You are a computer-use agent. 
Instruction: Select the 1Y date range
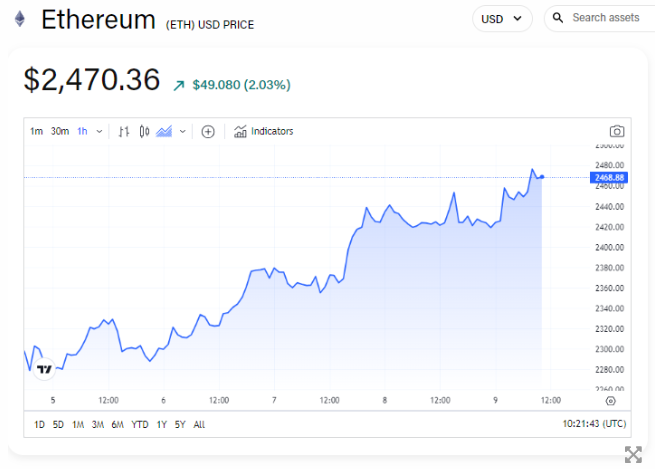[x=162, y=425]
